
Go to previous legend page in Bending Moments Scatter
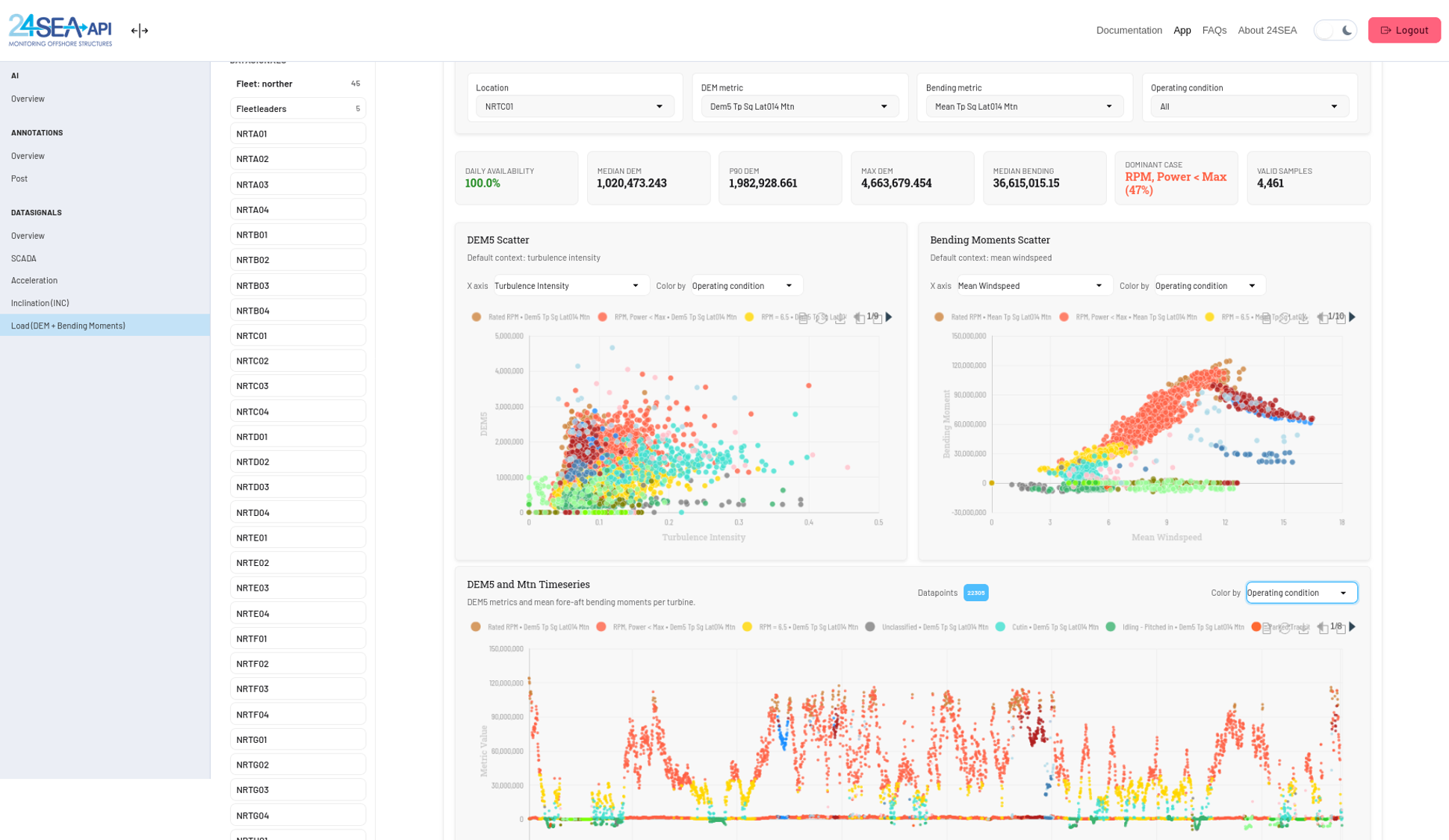(1321, 317)
